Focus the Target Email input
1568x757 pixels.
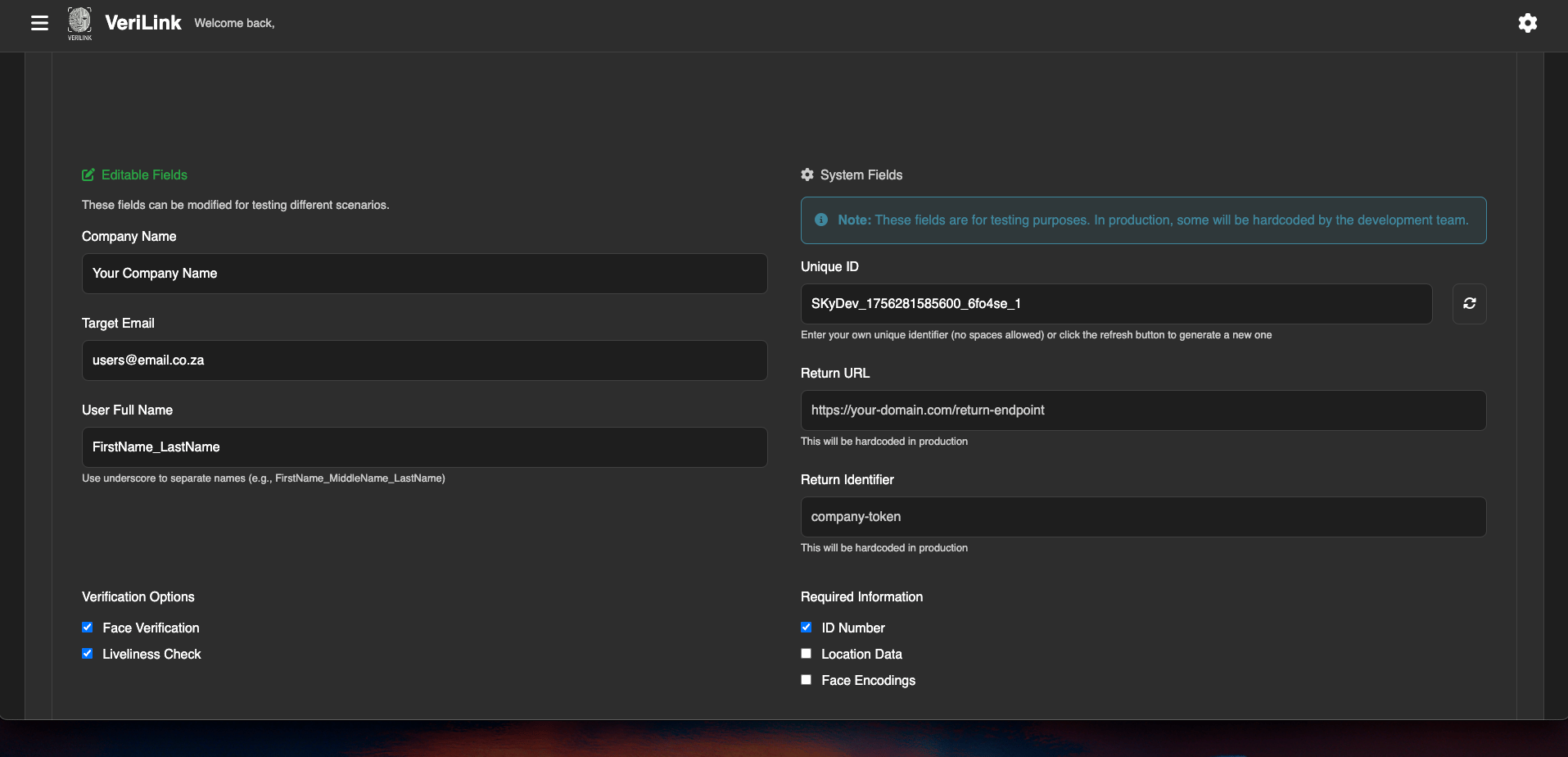tap(424, 360)
